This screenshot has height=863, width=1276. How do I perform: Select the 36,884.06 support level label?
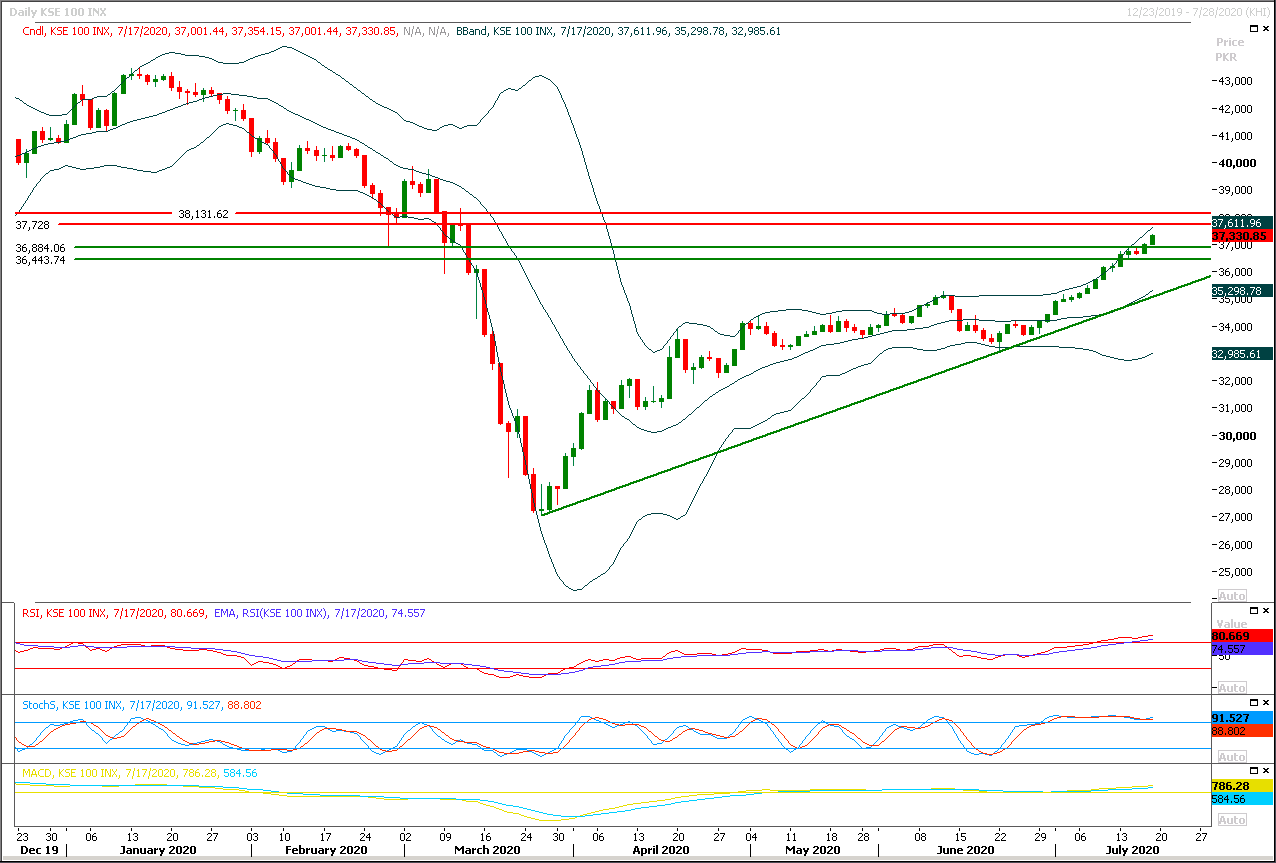(41, 248)
